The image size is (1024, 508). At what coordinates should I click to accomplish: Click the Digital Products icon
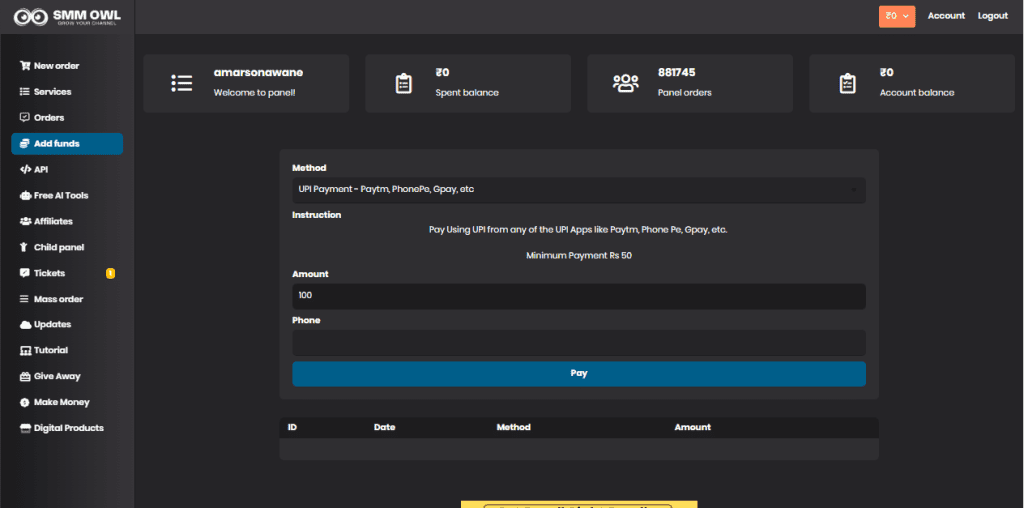tap(25, 428)
